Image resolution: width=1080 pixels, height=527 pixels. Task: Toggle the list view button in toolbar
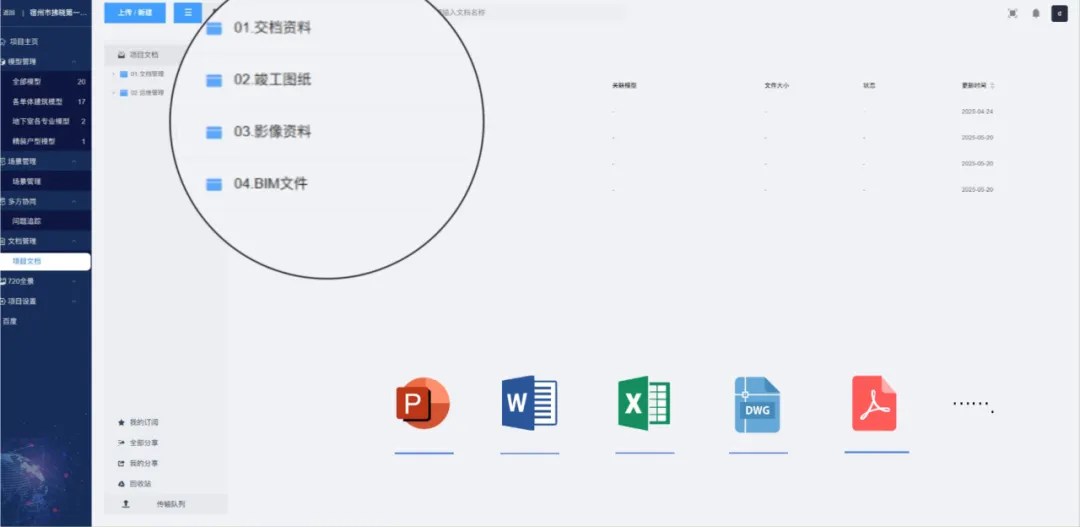pos(187,12)
